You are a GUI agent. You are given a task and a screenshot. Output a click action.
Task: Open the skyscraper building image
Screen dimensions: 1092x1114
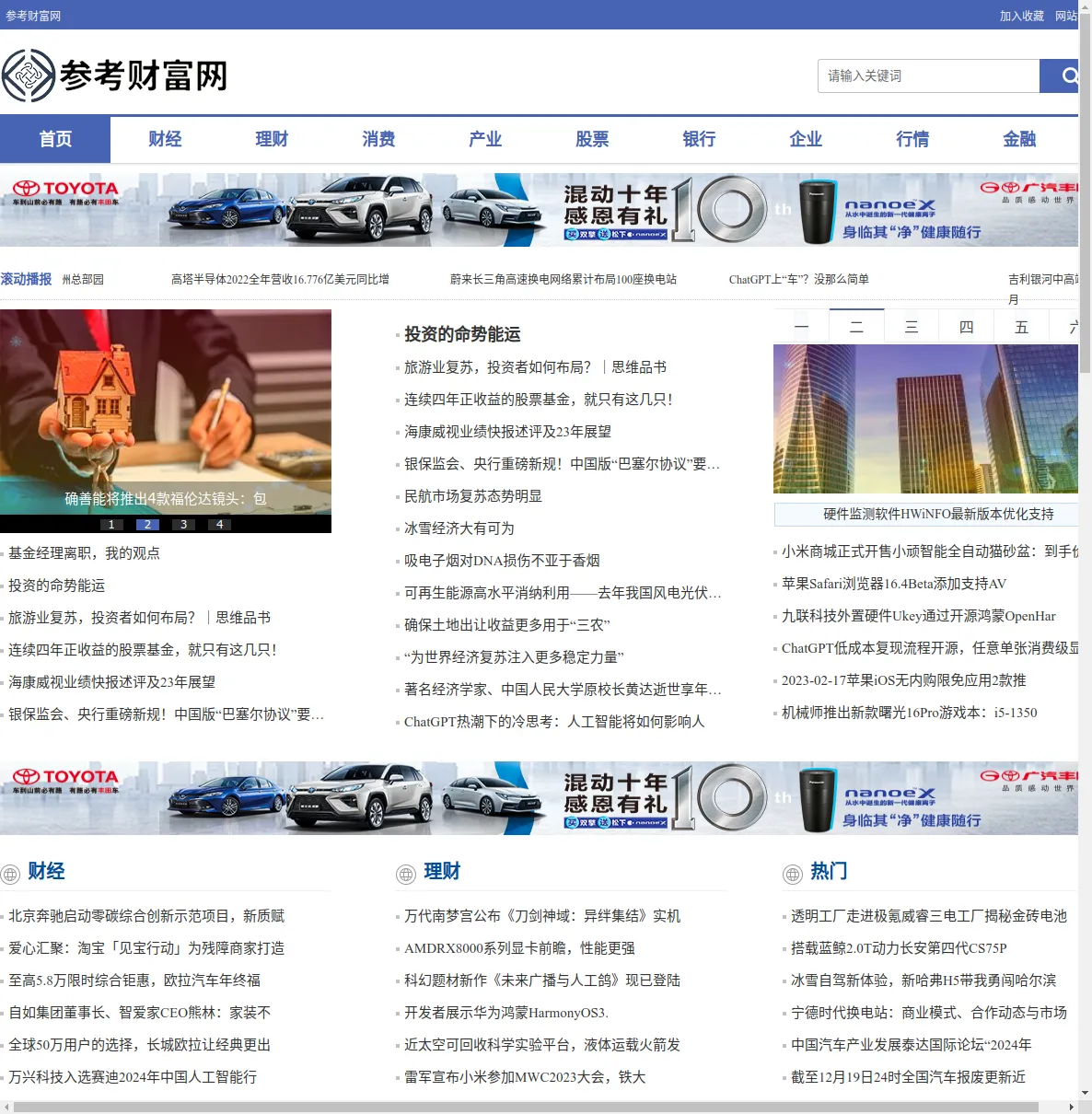925,419
